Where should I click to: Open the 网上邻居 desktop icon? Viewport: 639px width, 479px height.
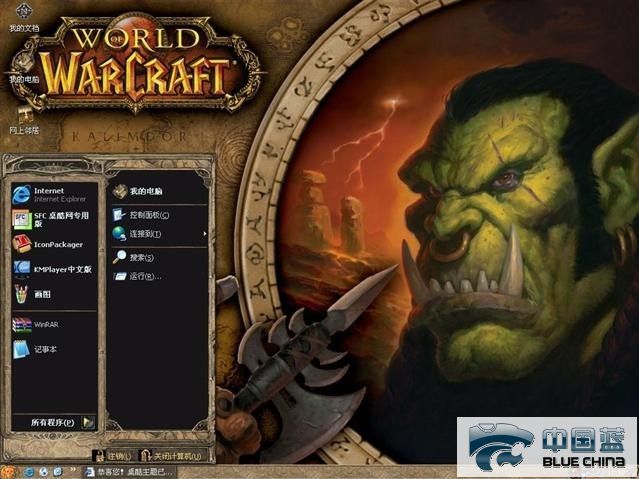pos(24,121)
